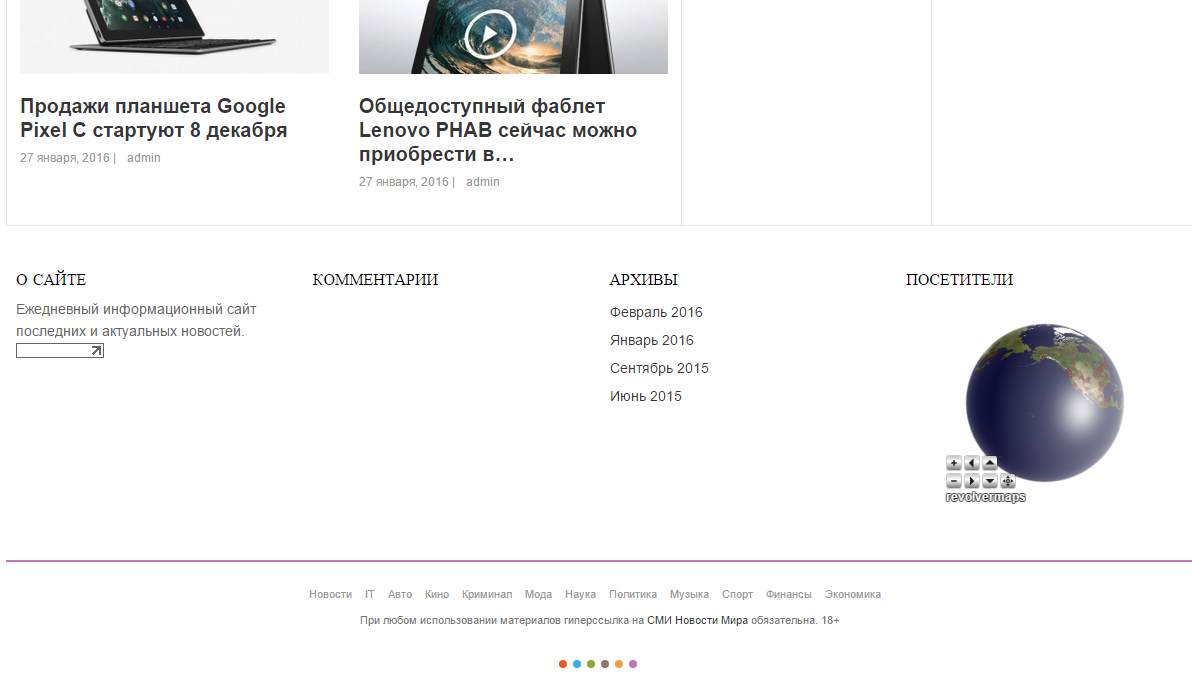Go to Финансы in footer menu

click(788, 594)
